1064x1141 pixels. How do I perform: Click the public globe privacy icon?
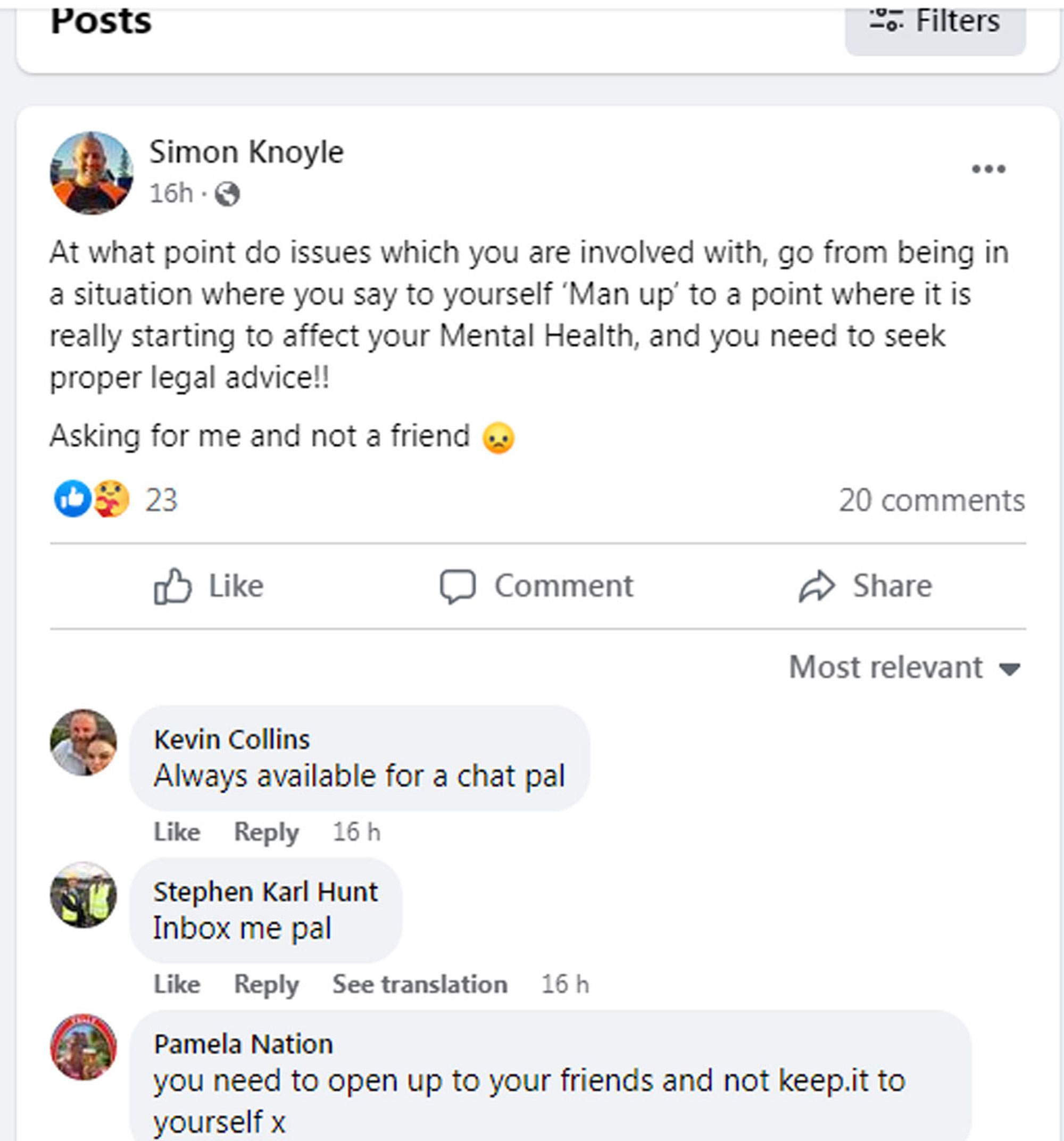227,194
